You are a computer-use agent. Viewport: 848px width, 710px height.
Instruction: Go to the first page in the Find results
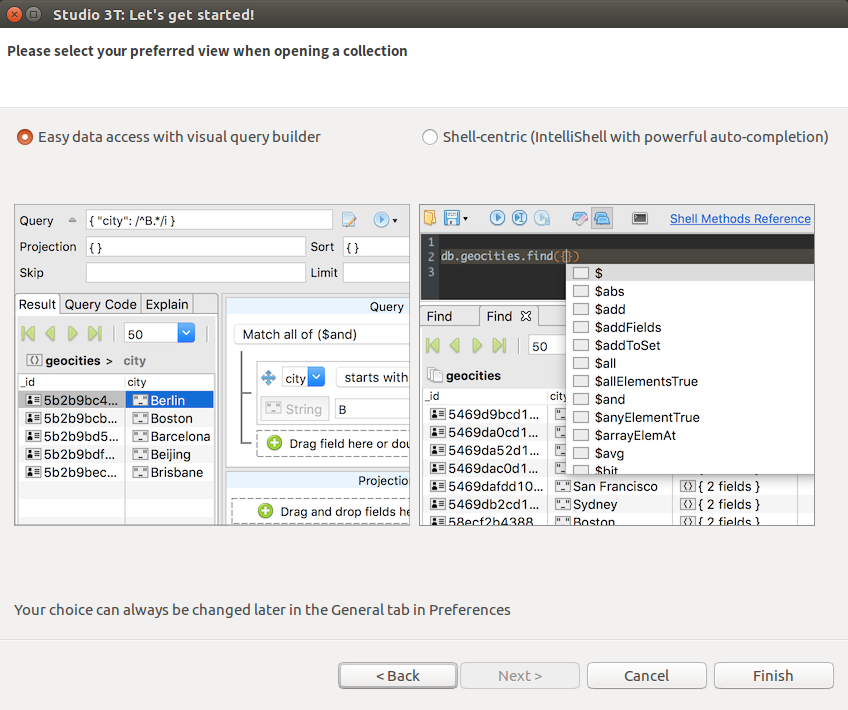click(433, 346)
